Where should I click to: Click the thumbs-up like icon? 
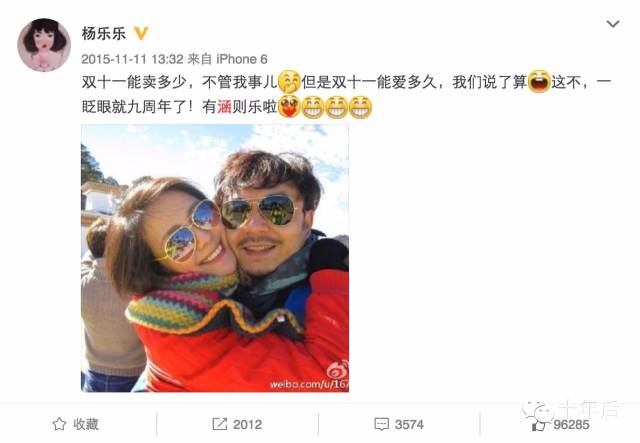point(538,425)
